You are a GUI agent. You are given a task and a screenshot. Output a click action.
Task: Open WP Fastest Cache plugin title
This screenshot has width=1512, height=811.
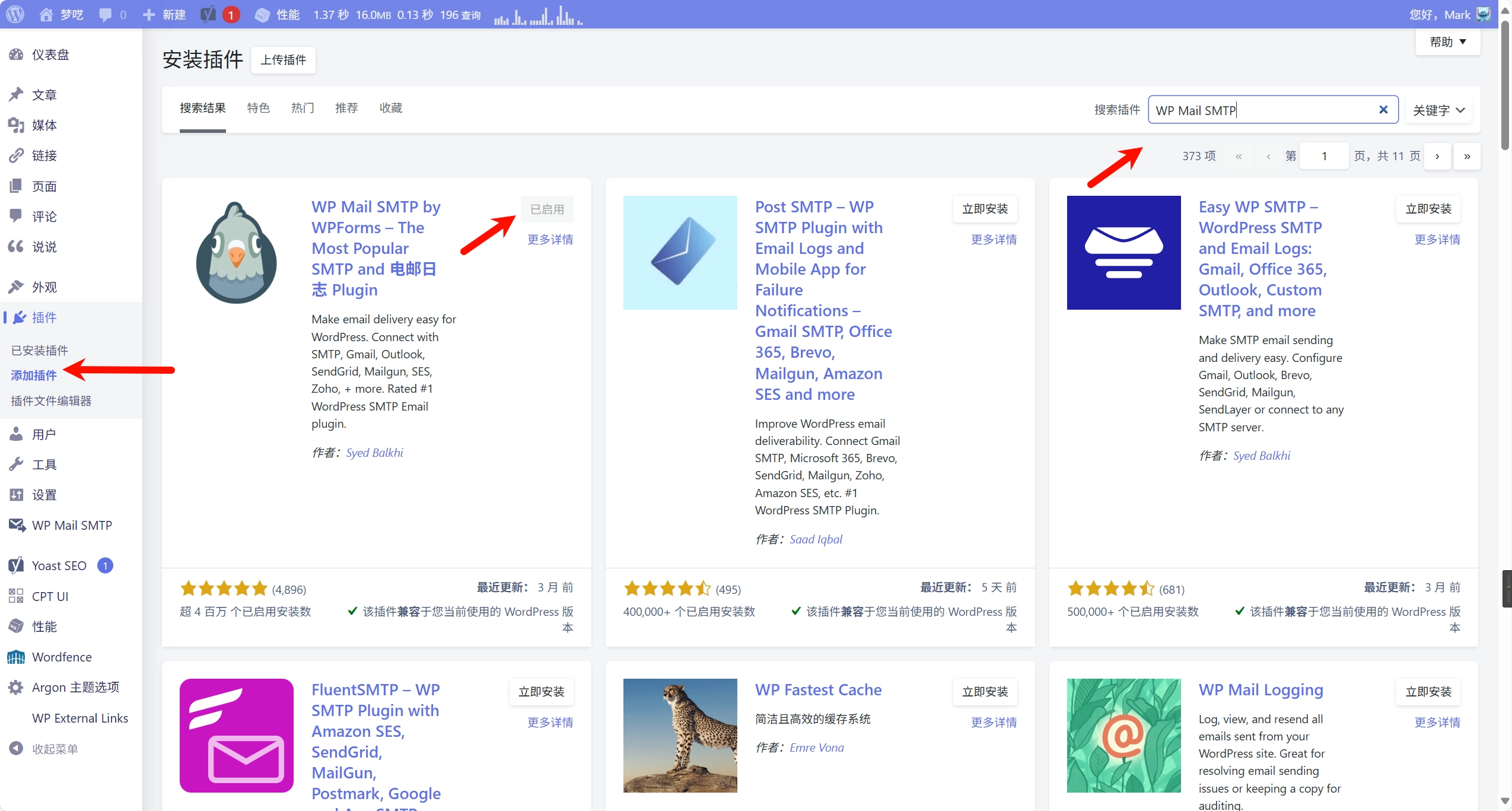click(x=819, y=690)
